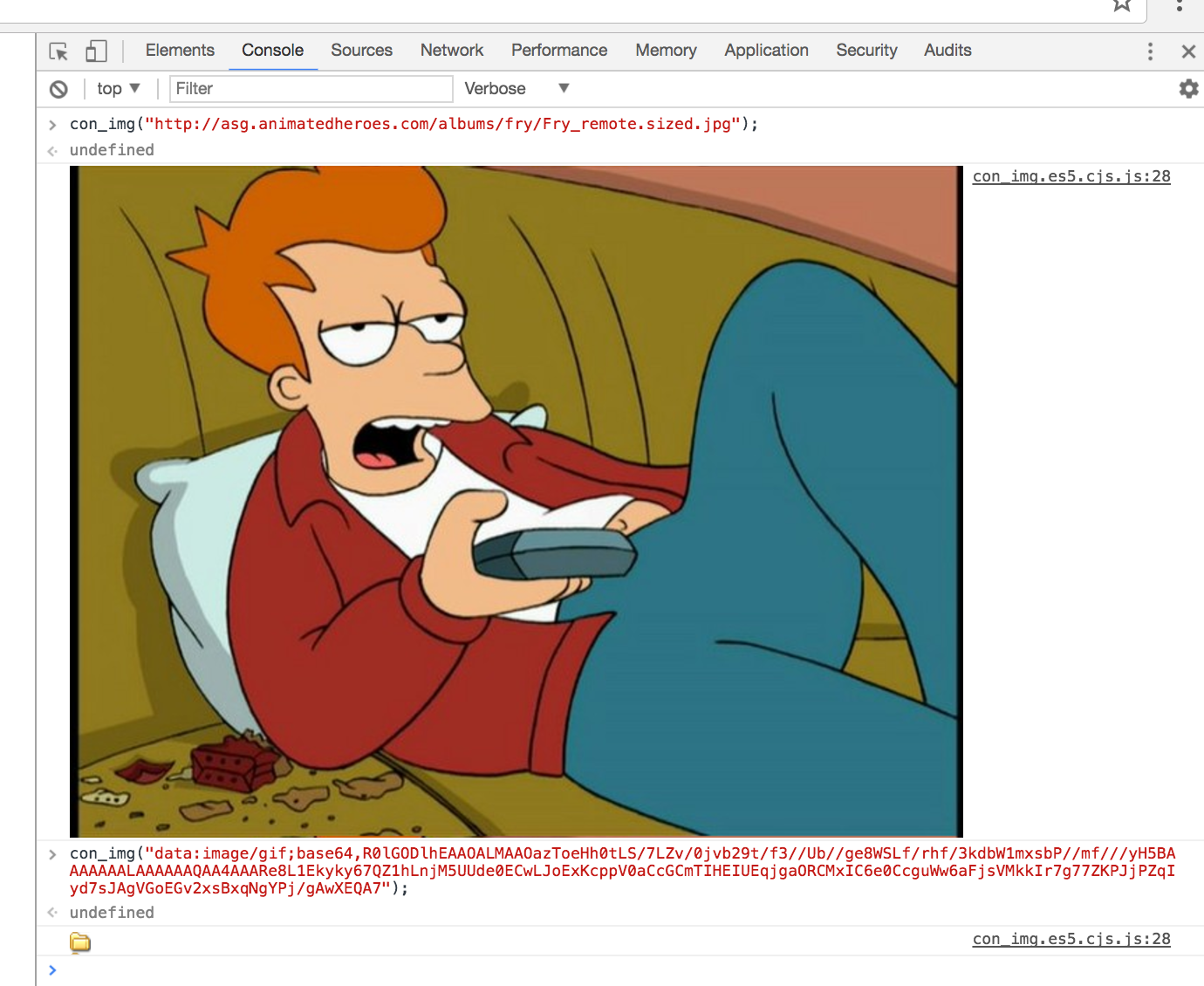Toggle the device toolbar icon
Screen dimensions: 1204x986
click(x=96, y=51)
